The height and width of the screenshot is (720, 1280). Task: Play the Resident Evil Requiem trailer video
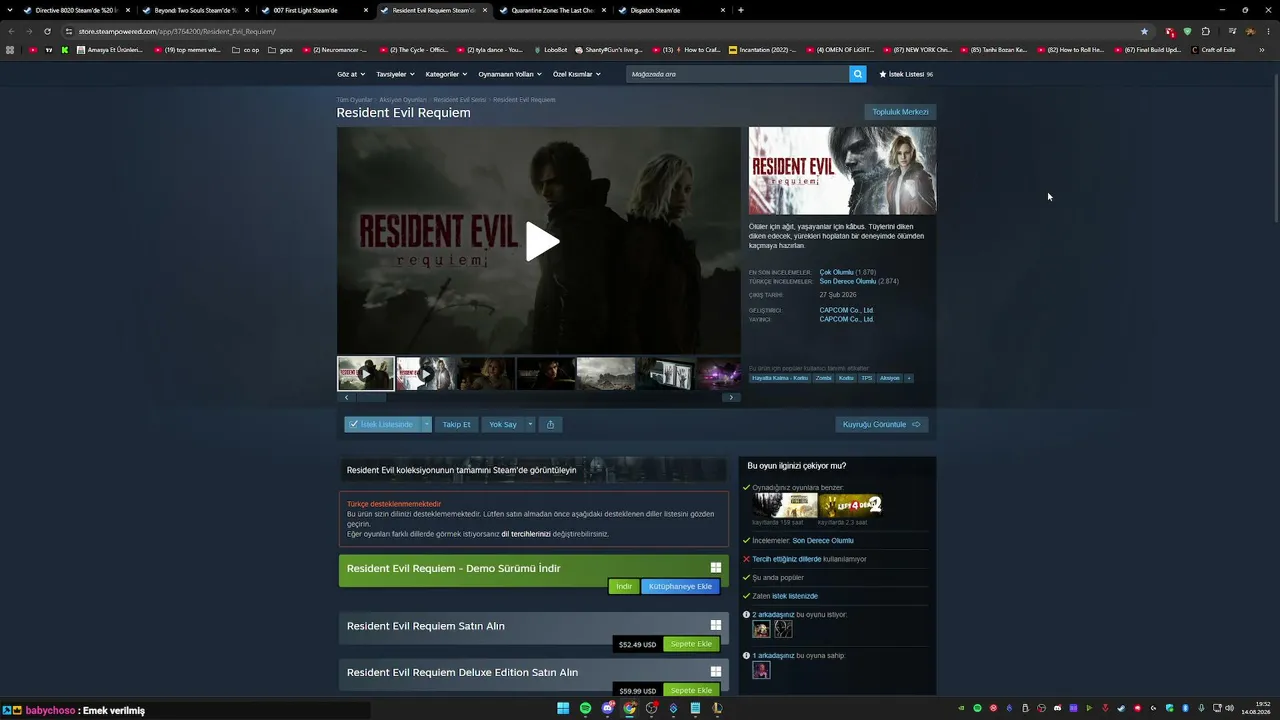542,241
